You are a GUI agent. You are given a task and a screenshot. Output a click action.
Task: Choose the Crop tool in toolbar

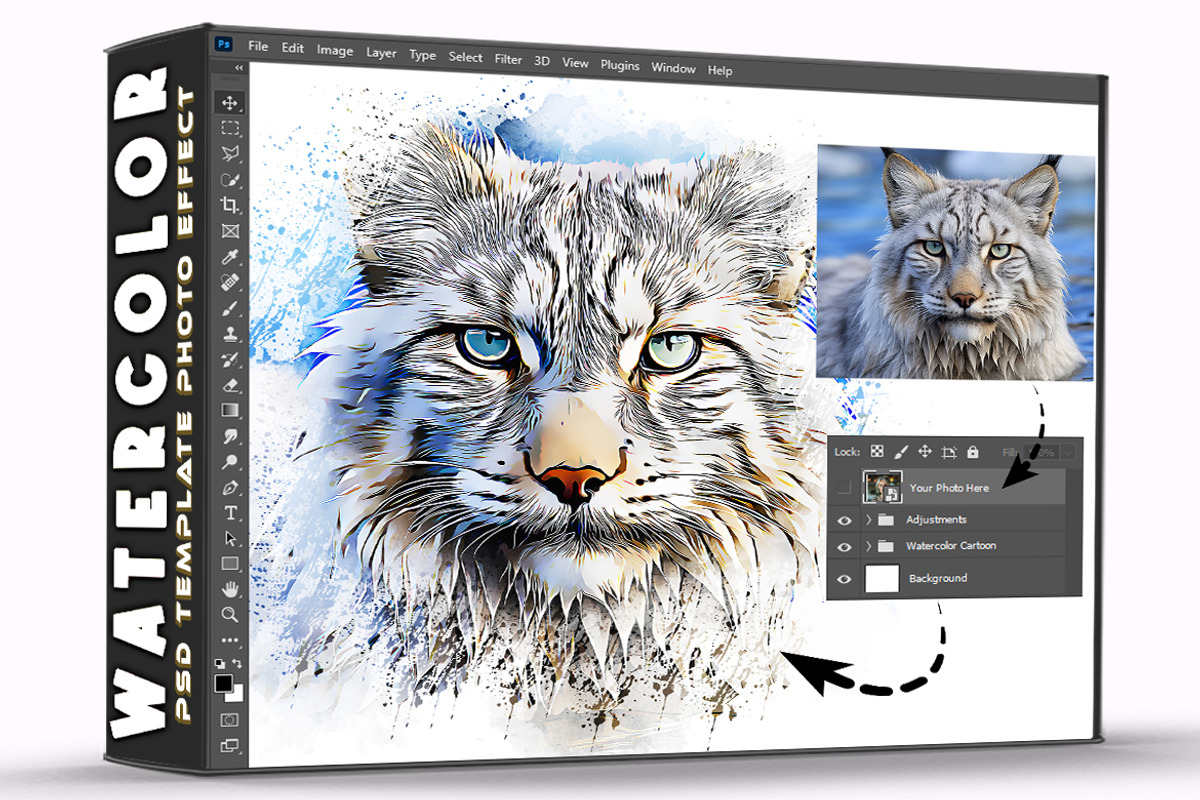point(230,205)
